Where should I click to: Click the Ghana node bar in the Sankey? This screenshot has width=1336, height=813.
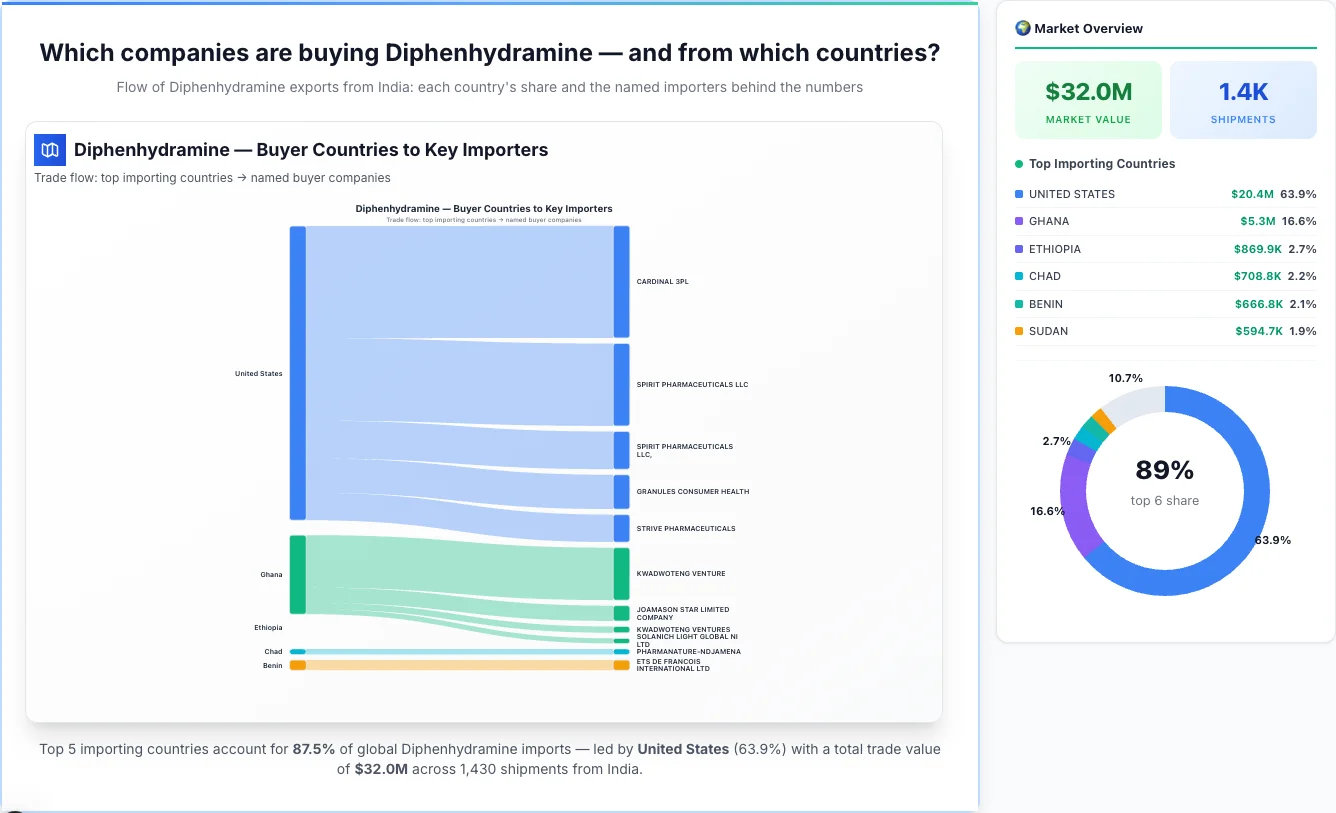coord(296,574)
